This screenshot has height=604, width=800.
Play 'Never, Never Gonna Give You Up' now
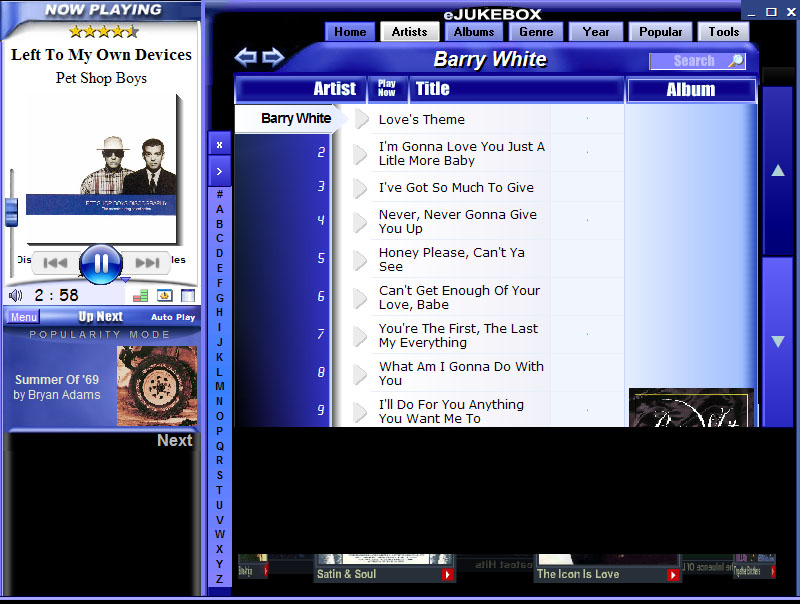[x=361, y=221]
